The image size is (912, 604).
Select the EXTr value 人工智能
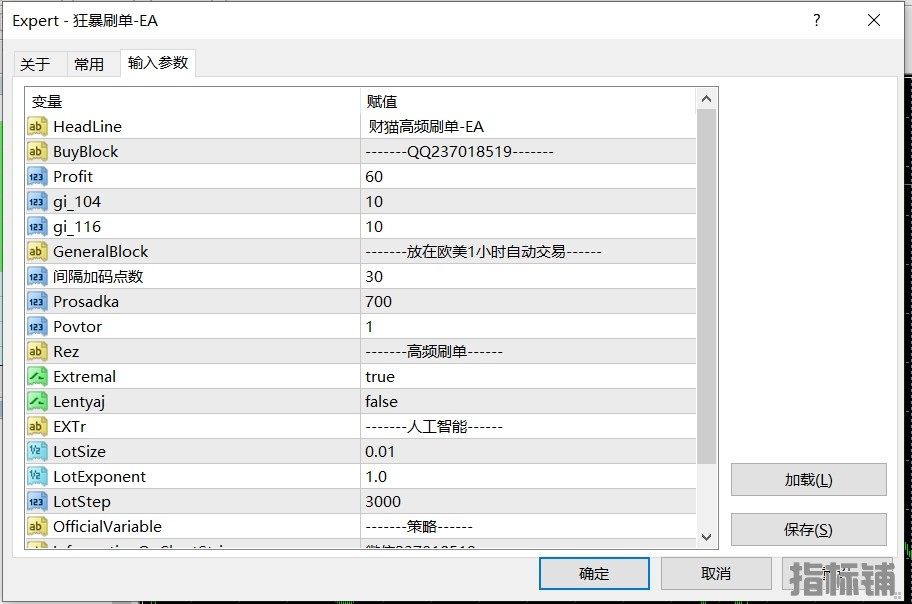pyautogui.click(x=434, y=427)
